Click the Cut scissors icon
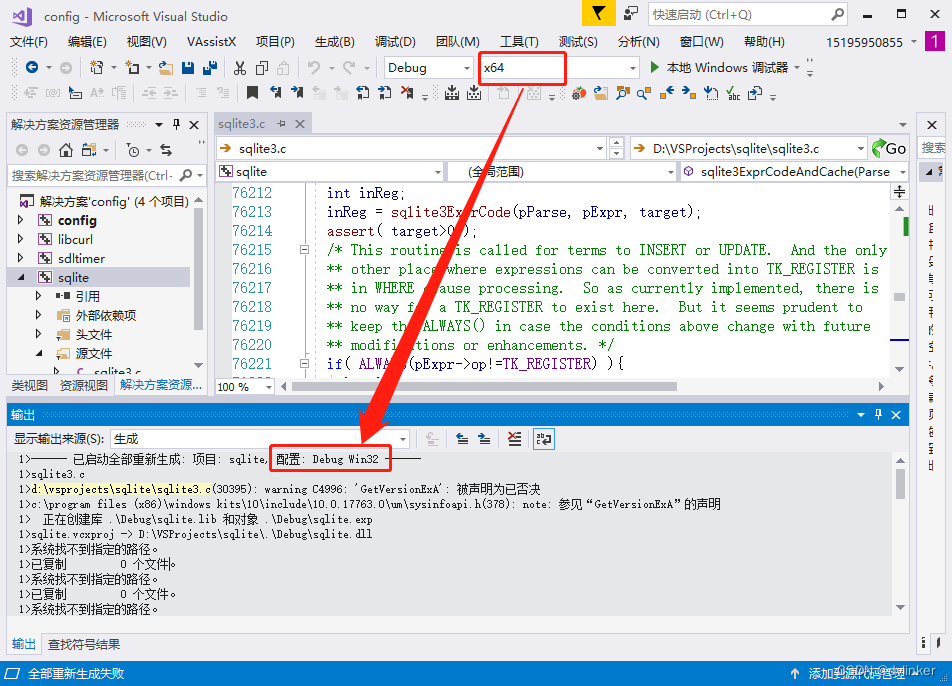 point(240,67)
